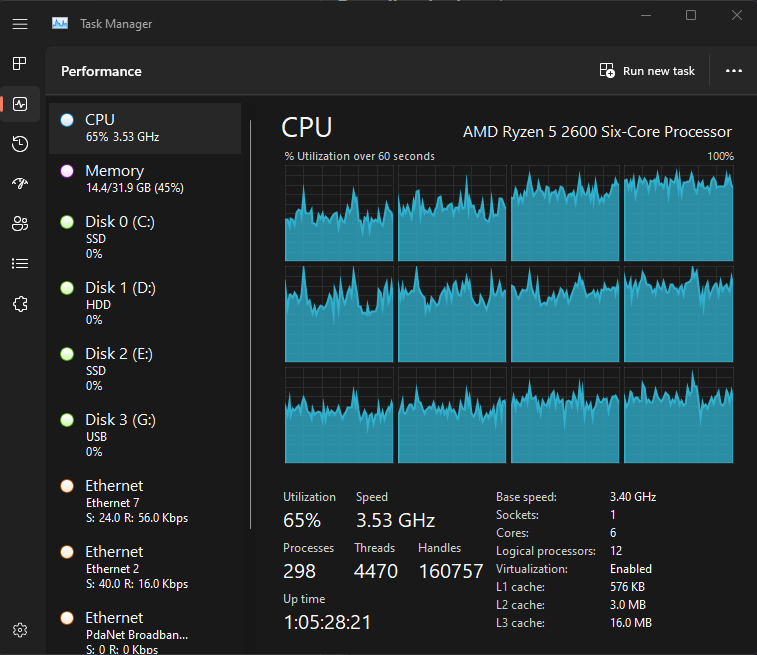Click the purple Memory indicator circle
Screen dimensions: 757x655
coord(67,171)
